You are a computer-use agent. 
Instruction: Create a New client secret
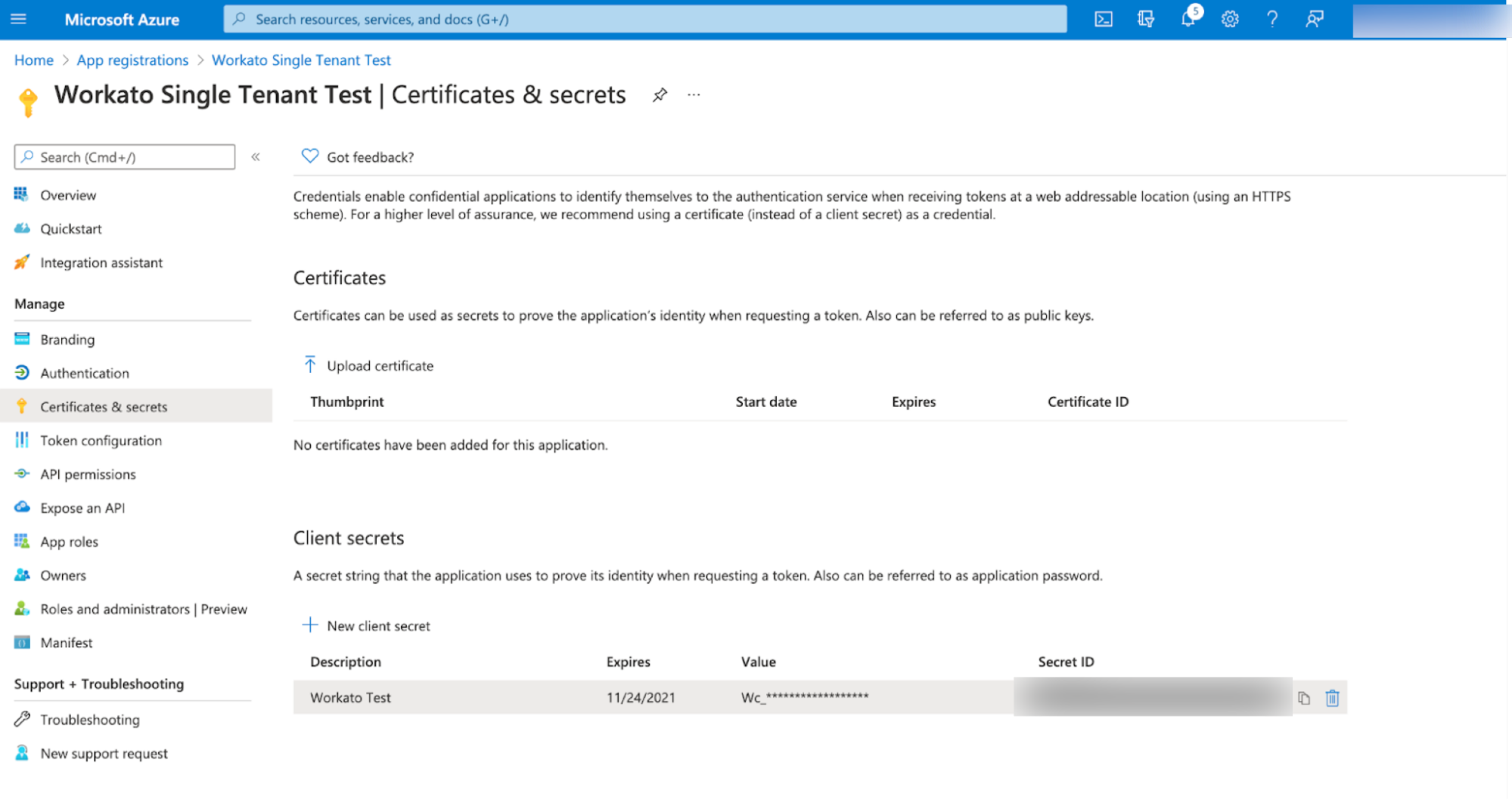click(x=366, y=625)
